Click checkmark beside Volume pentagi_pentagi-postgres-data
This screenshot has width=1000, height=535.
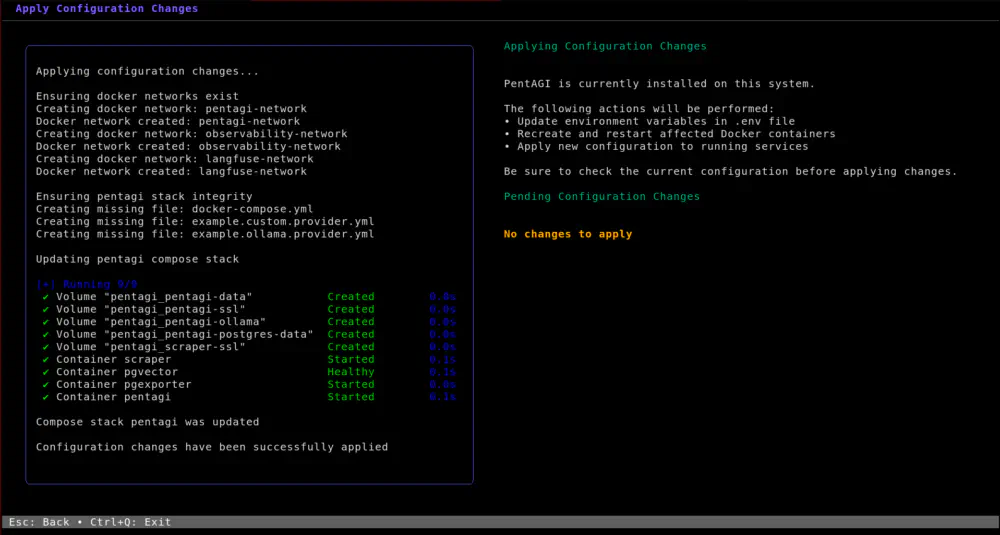tap(45, 334)
